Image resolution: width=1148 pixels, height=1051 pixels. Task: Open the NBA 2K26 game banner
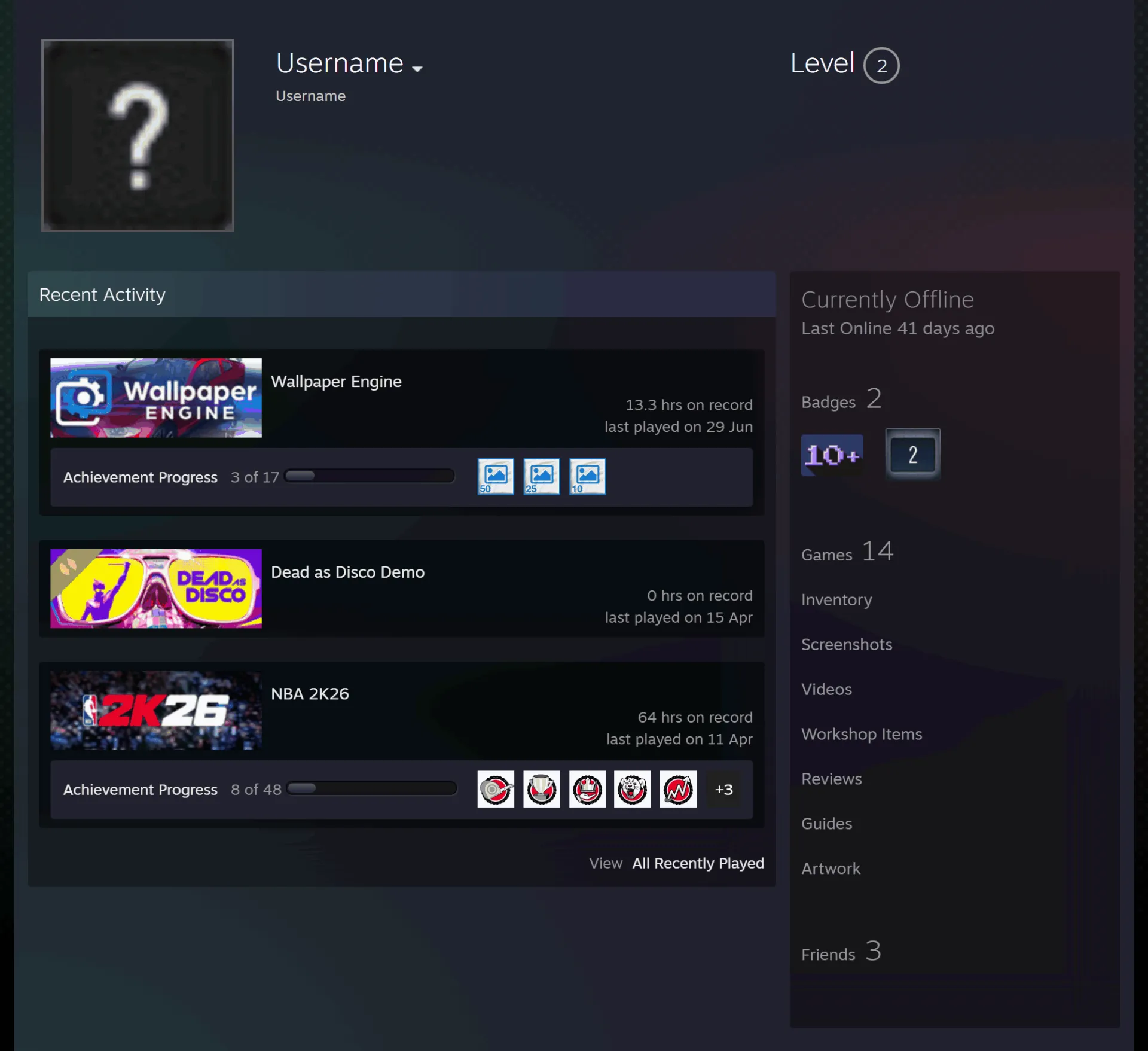click(156, 710)
